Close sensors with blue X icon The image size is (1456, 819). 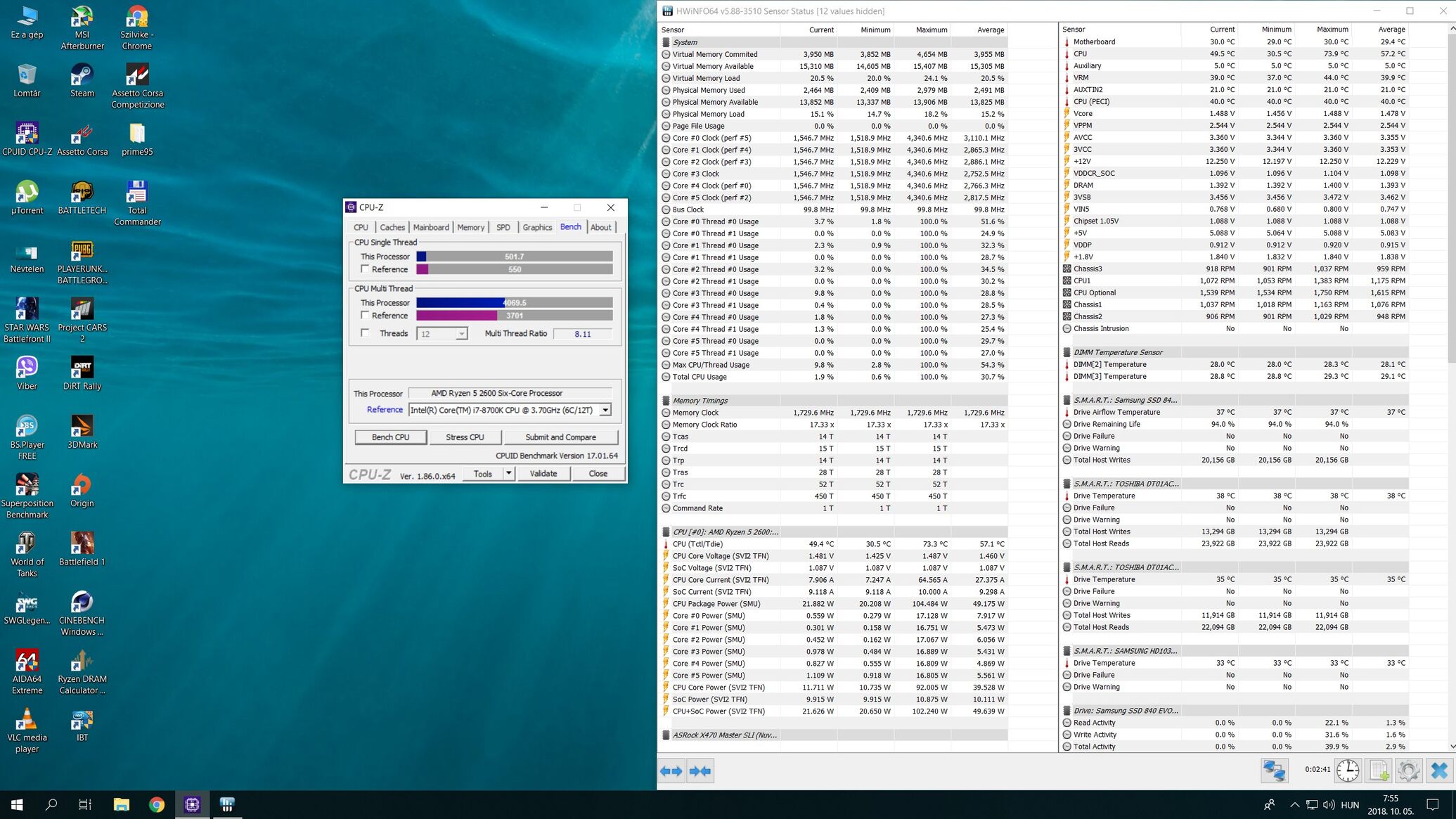tap(1439, 770)
